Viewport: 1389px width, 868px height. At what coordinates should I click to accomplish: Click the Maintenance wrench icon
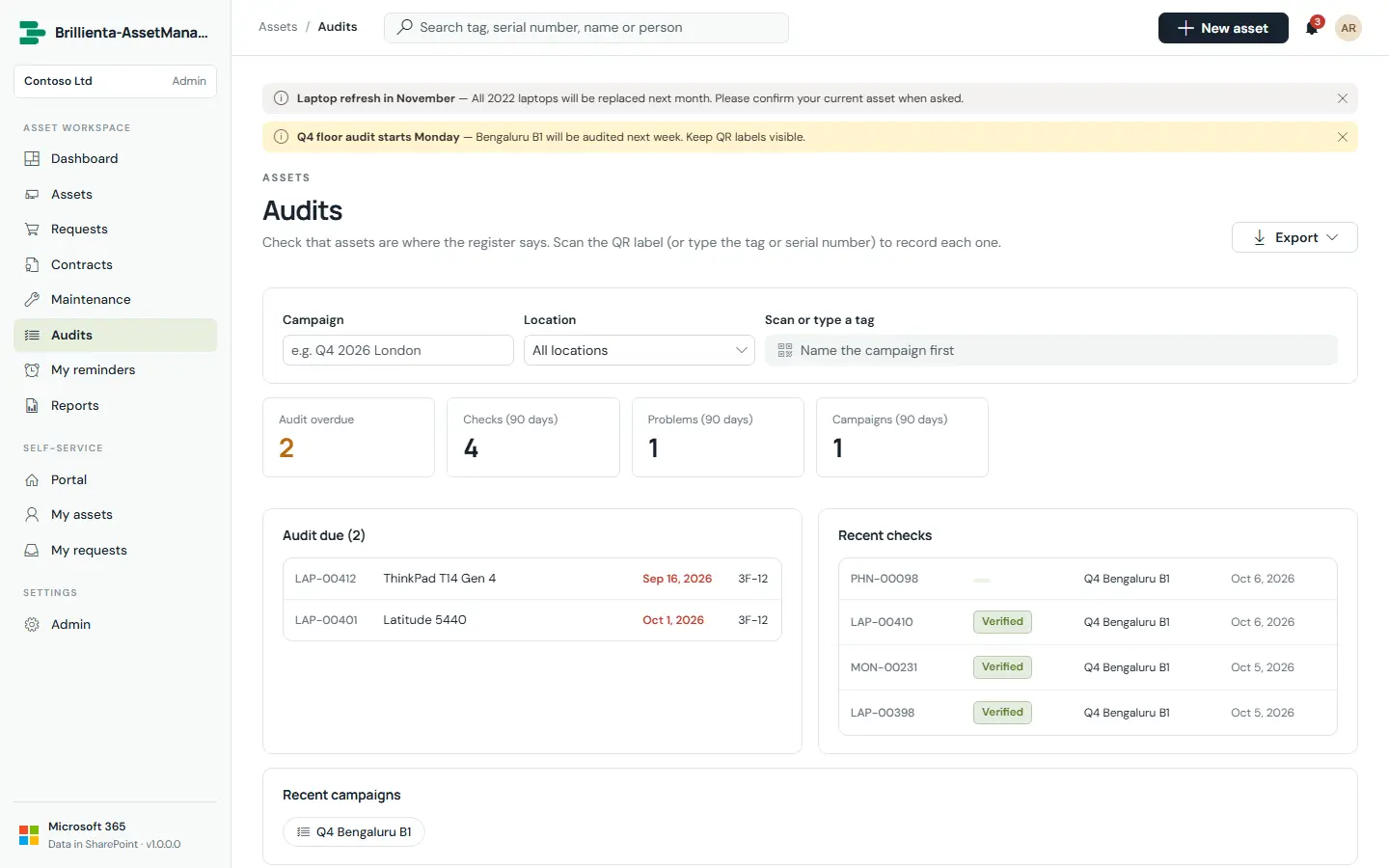point(32,300)
